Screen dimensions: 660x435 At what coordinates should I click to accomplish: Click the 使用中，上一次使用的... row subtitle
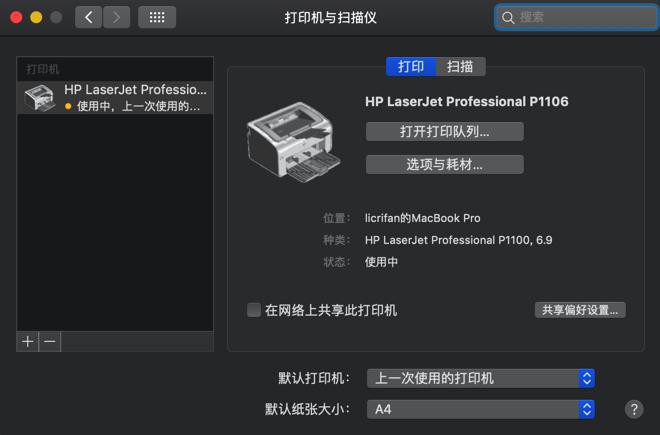138,106
